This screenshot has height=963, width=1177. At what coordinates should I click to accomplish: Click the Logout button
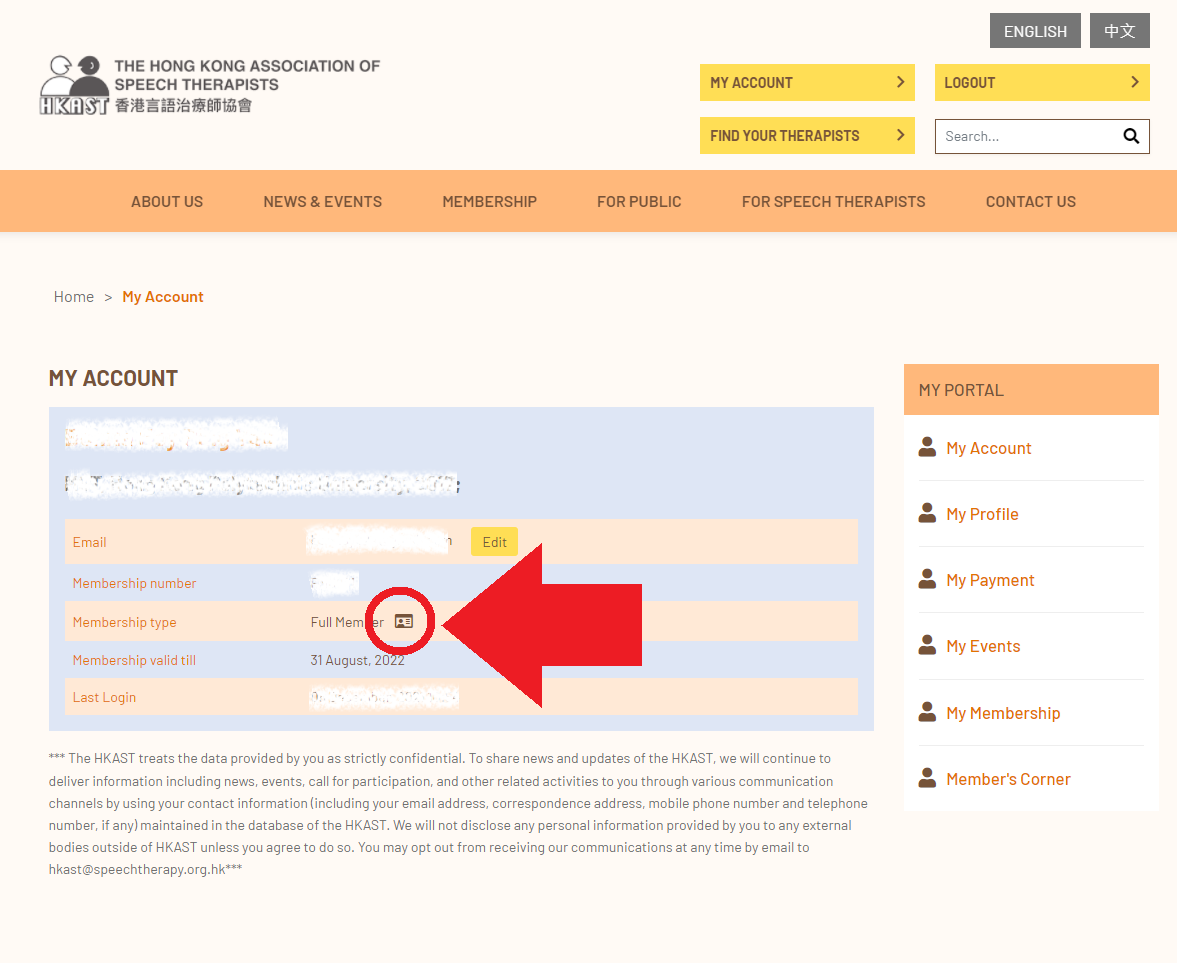(1041, 83)
